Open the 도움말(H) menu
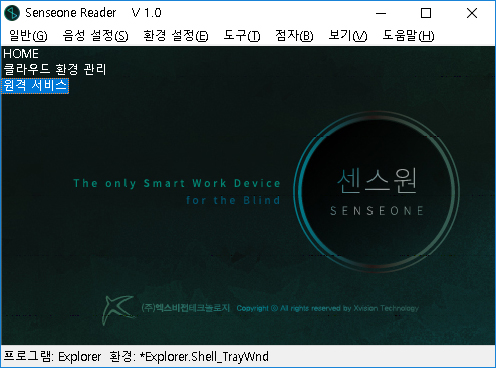 tap(408, 35)
